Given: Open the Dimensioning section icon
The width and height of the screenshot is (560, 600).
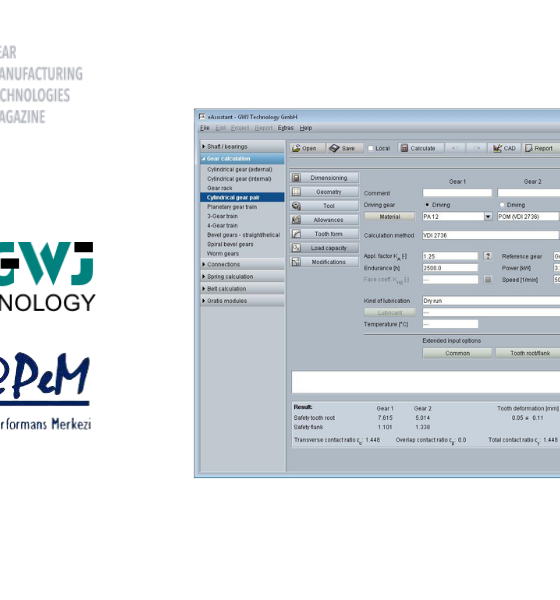Looking at the screenshot, I should click(x=296, y=178).
